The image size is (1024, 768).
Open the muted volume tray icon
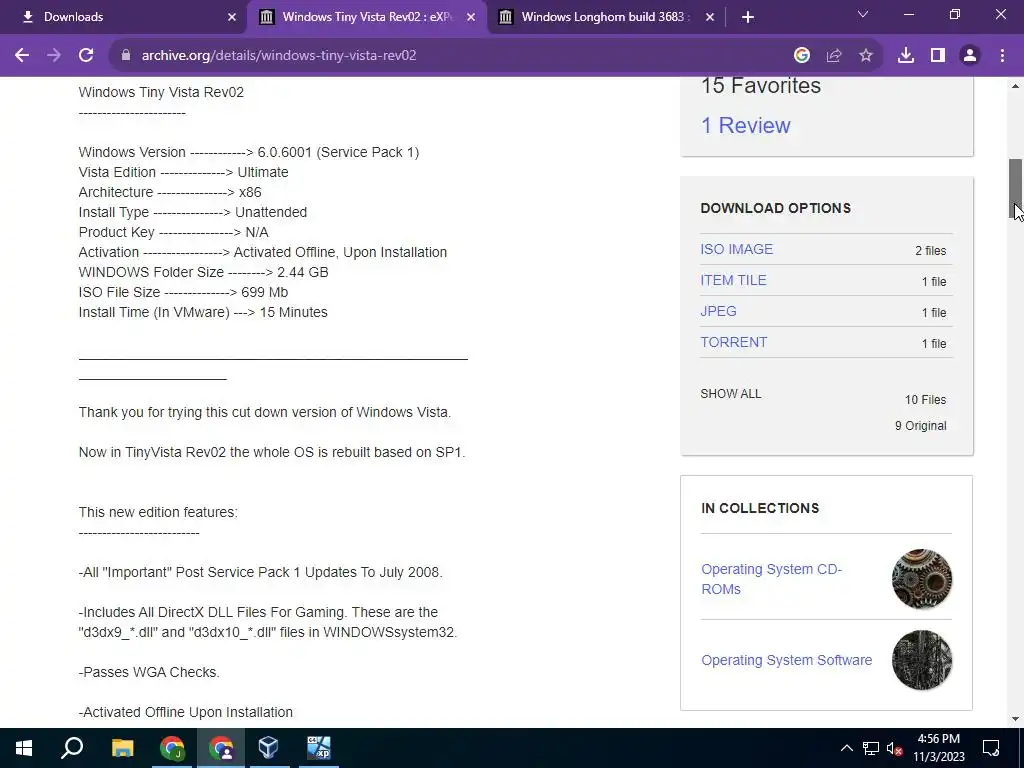[x=895, y=748]
